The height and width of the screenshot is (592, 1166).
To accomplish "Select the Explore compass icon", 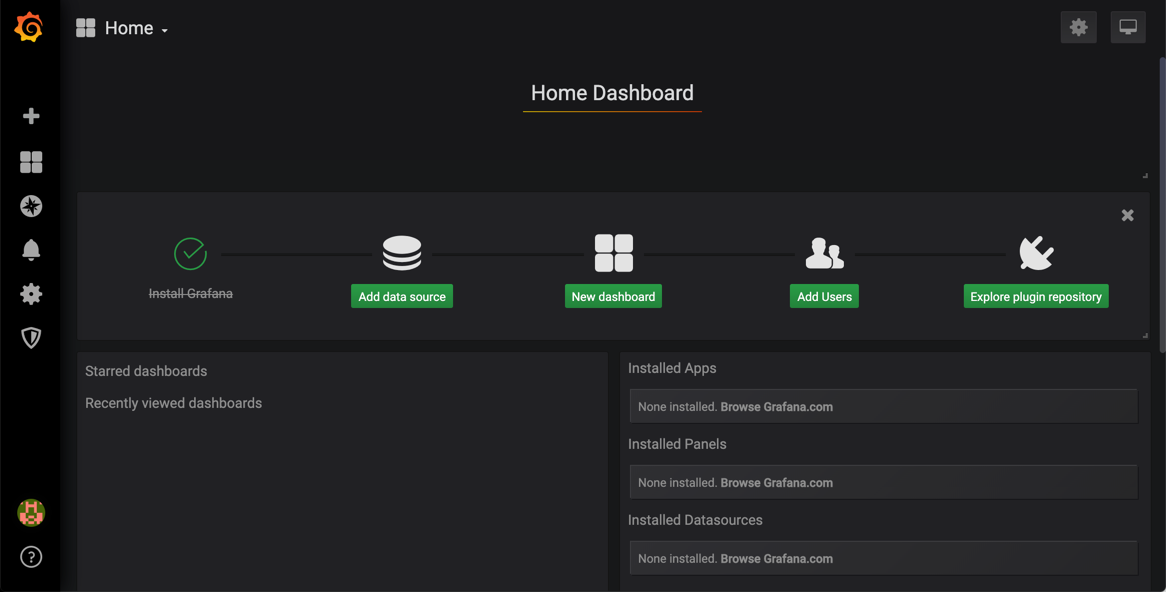I will 30,206.
